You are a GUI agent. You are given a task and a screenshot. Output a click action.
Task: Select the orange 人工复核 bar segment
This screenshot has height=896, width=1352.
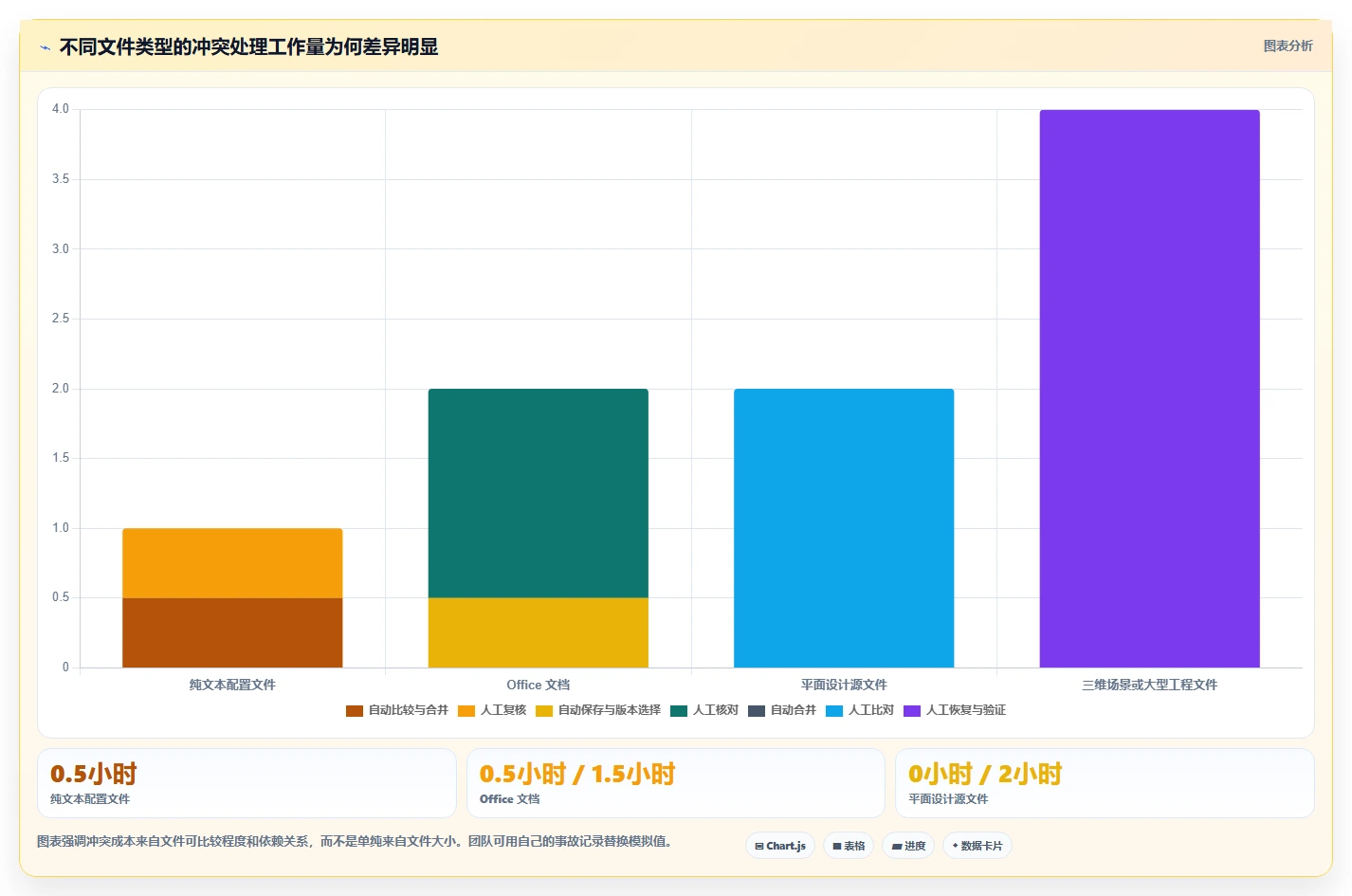tap(232, 563)
